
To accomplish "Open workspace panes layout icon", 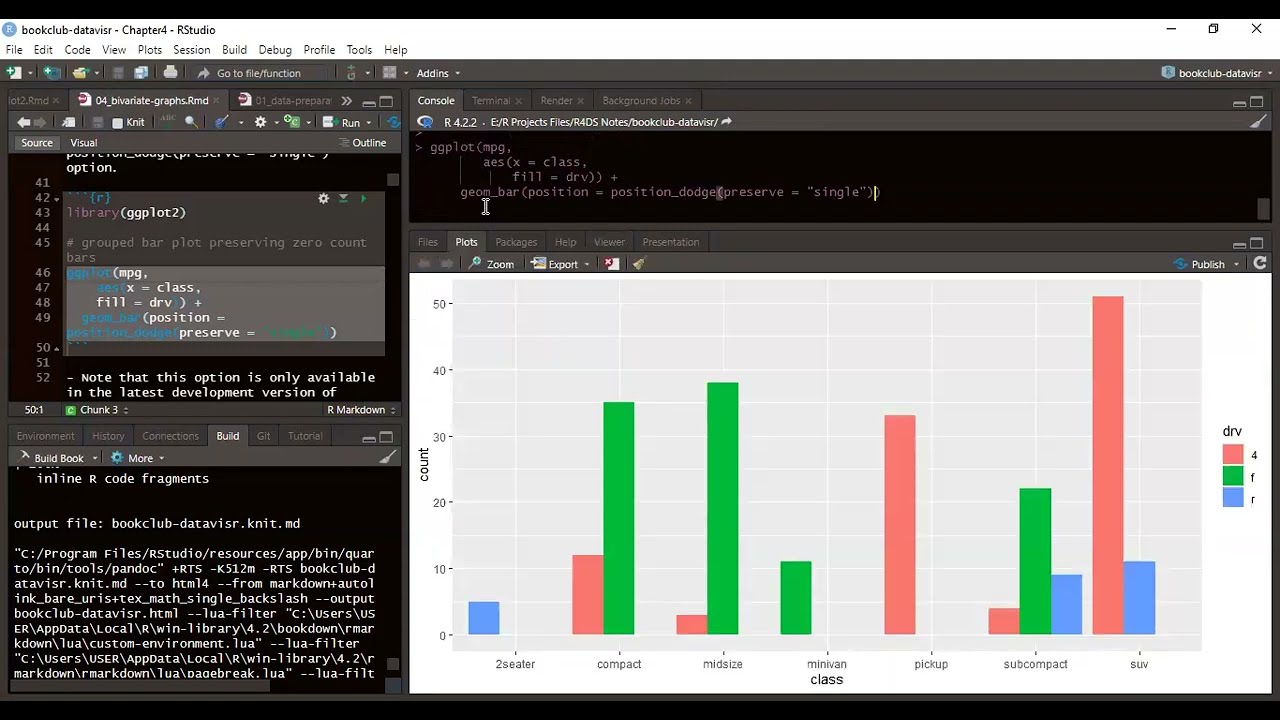I will click(x=390, y=73).
